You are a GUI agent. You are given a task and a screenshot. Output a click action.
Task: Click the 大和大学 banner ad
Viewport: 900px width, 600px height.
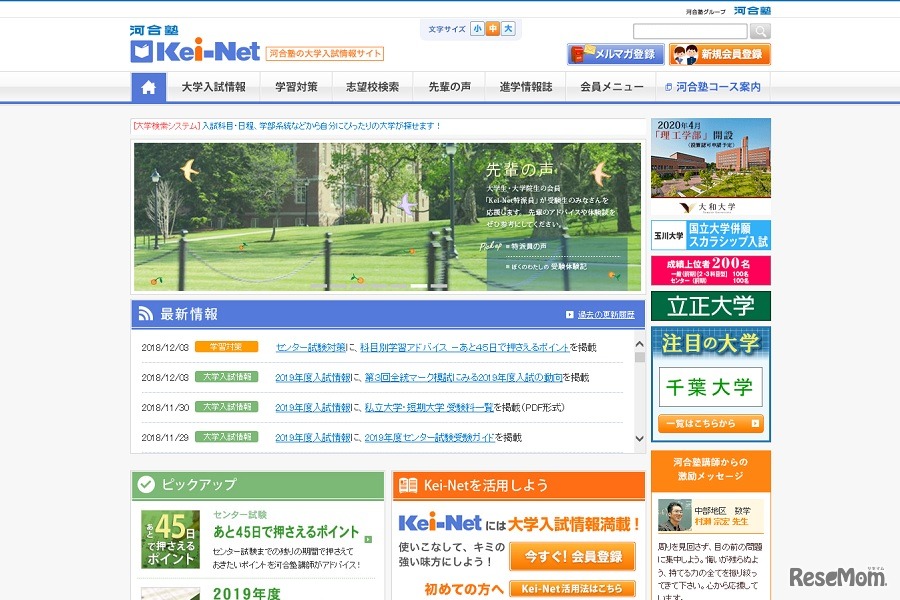coord(711,167)
